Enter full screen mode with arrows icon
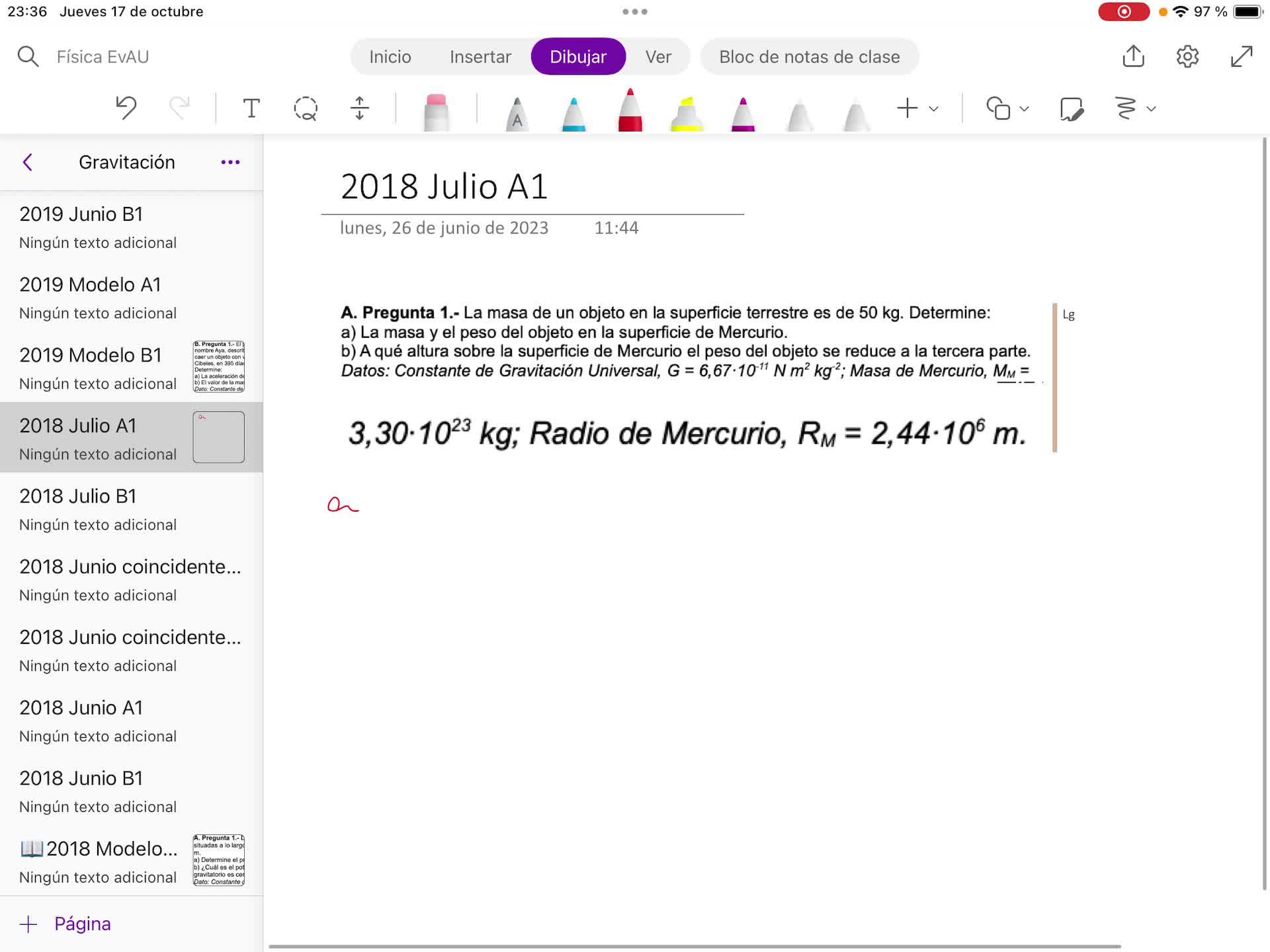The width and height of the screenshot is (1270, 952). (1242, 56)
